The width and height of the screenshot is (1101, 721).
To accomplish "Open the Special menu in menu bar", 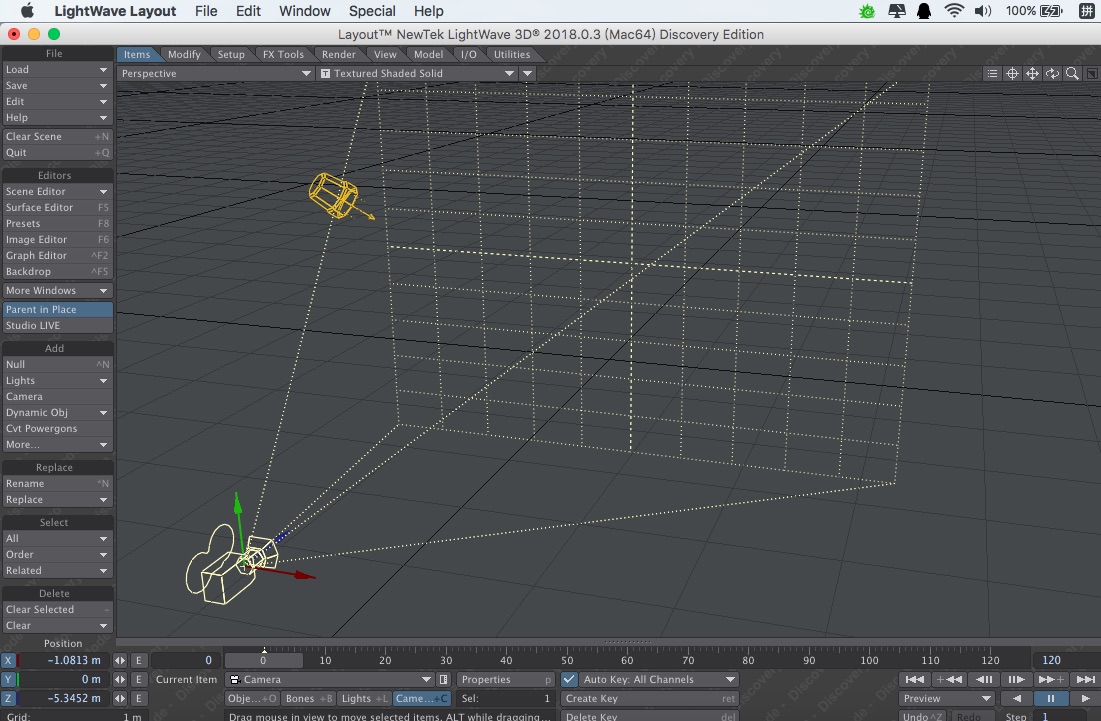I will [371, 11].
